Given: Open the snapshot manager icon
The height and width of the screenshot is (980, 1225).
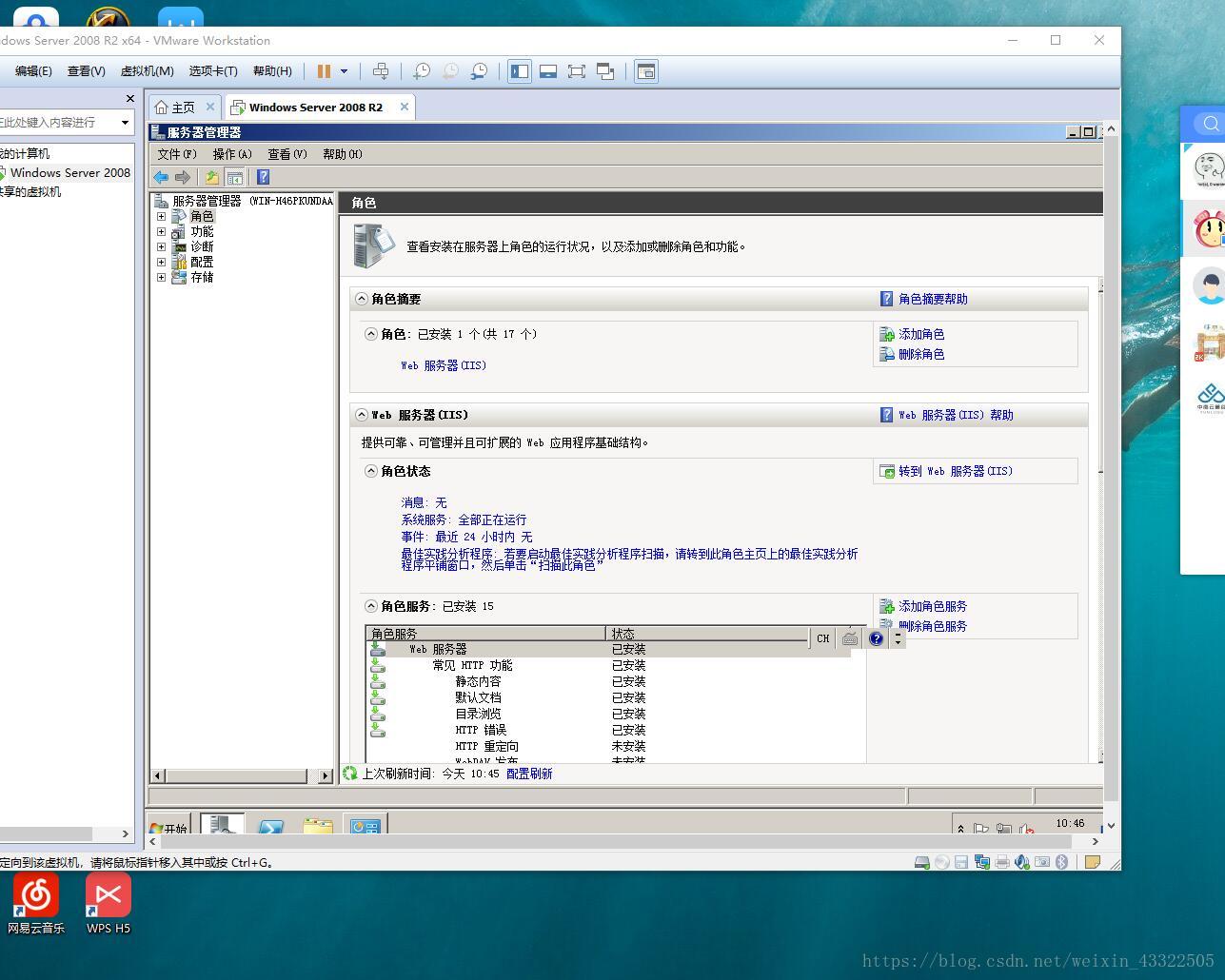Looking at the screenshot, I should 480,71.
